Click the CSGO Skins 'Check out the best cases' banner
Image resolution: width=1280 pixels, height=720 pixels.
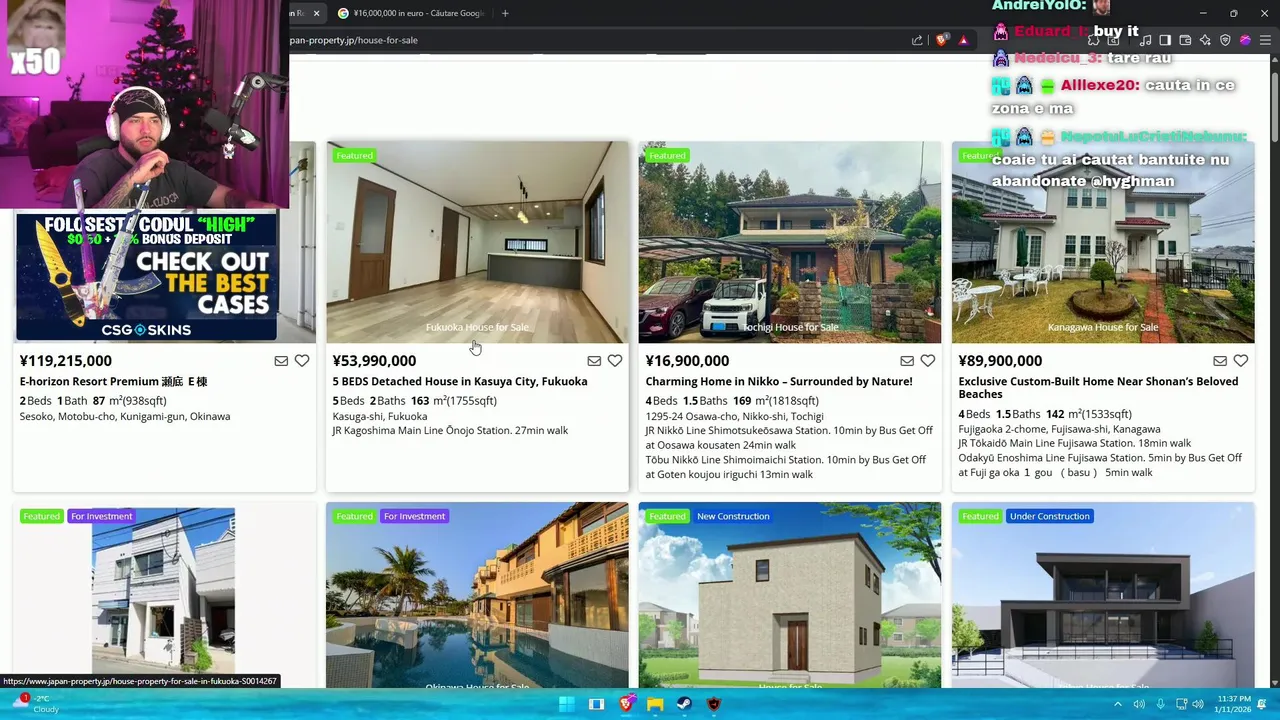tap(146, 277)
